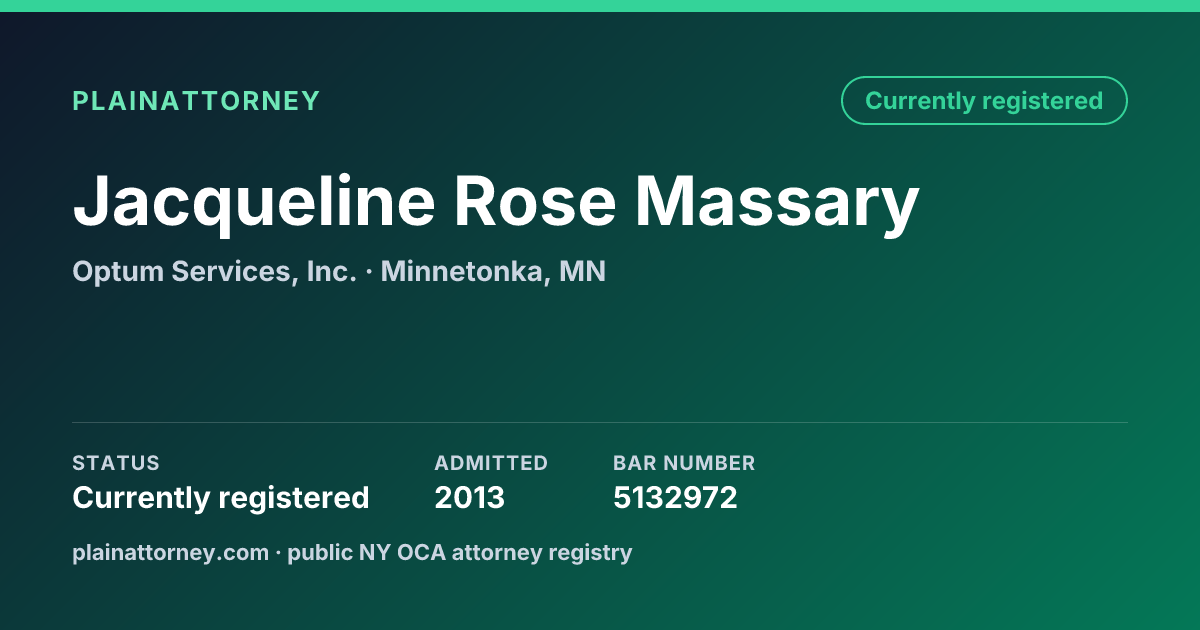
Task: Click the word Jacqueline in the heading
Action: (253, 205)
